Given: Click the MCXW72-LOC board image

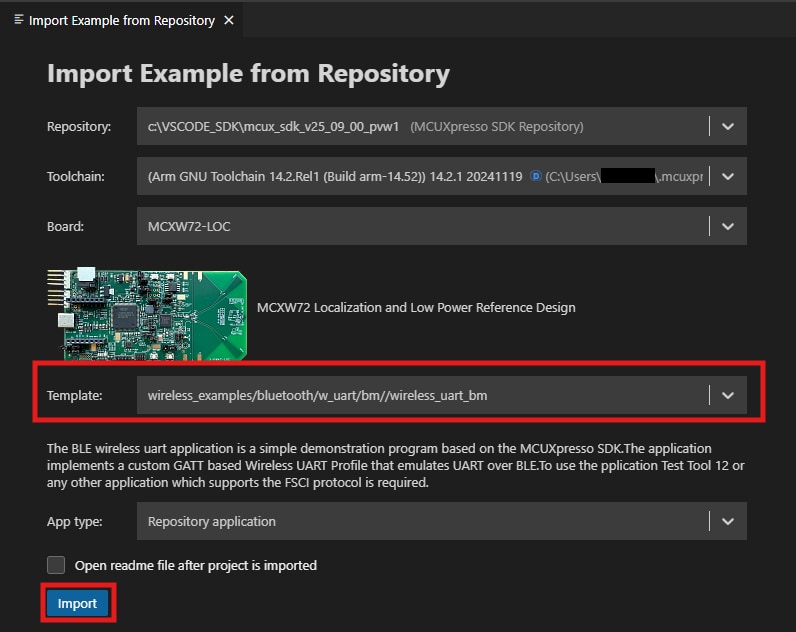Looking at the screenshot, I should pyautogui.click(x=147, y=314).
